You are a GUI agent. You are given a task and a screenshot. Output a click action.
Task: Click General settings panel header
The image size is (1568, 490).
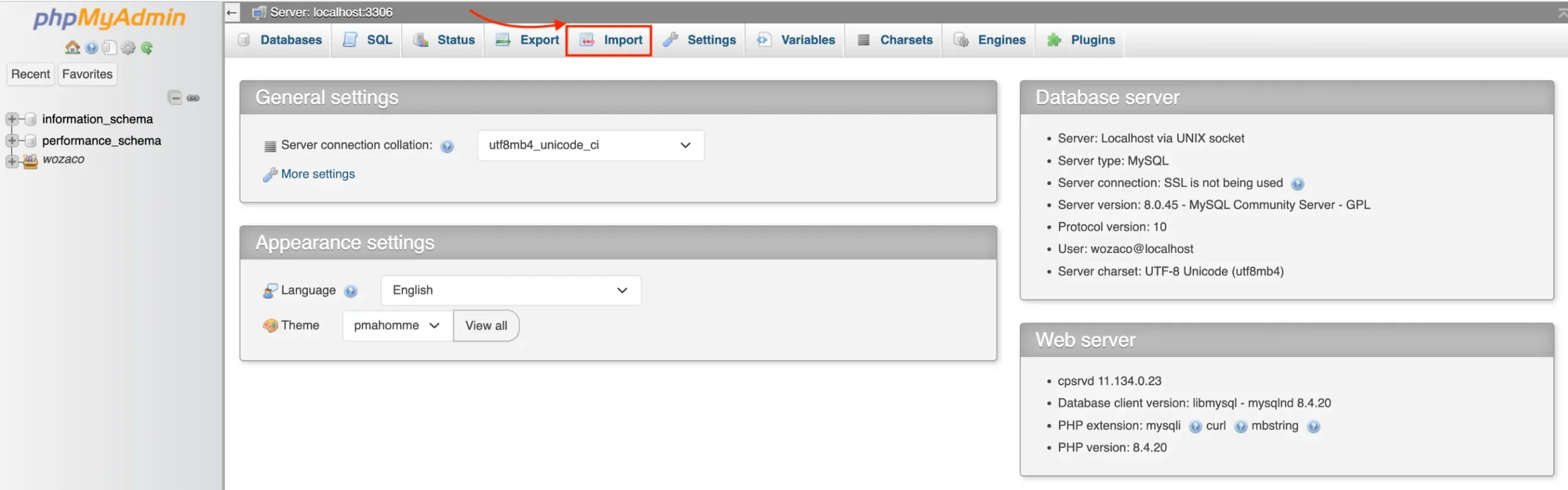coord(618,97)
